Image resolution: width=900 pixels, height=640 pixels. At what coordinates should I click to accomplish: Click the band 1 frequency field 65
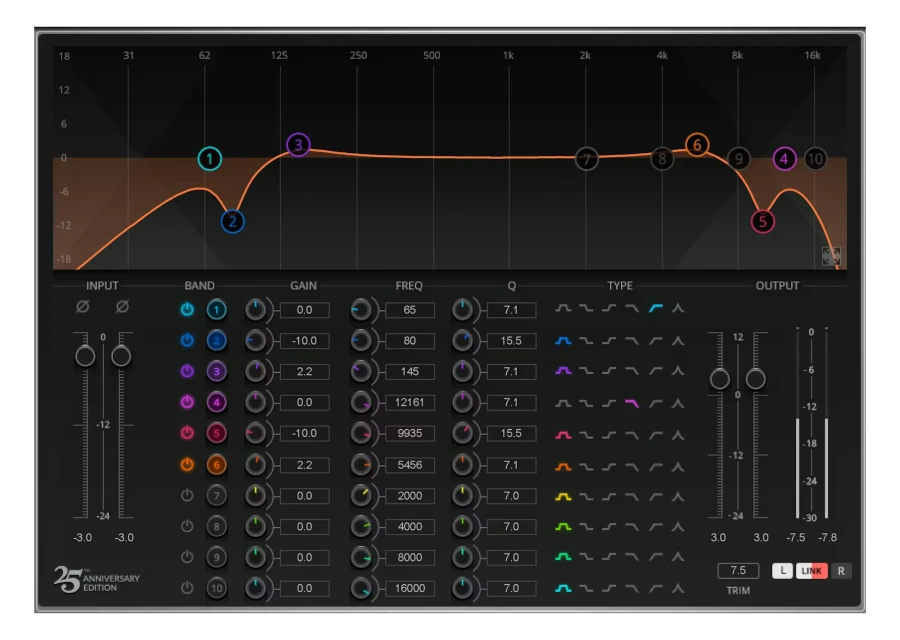409,310
